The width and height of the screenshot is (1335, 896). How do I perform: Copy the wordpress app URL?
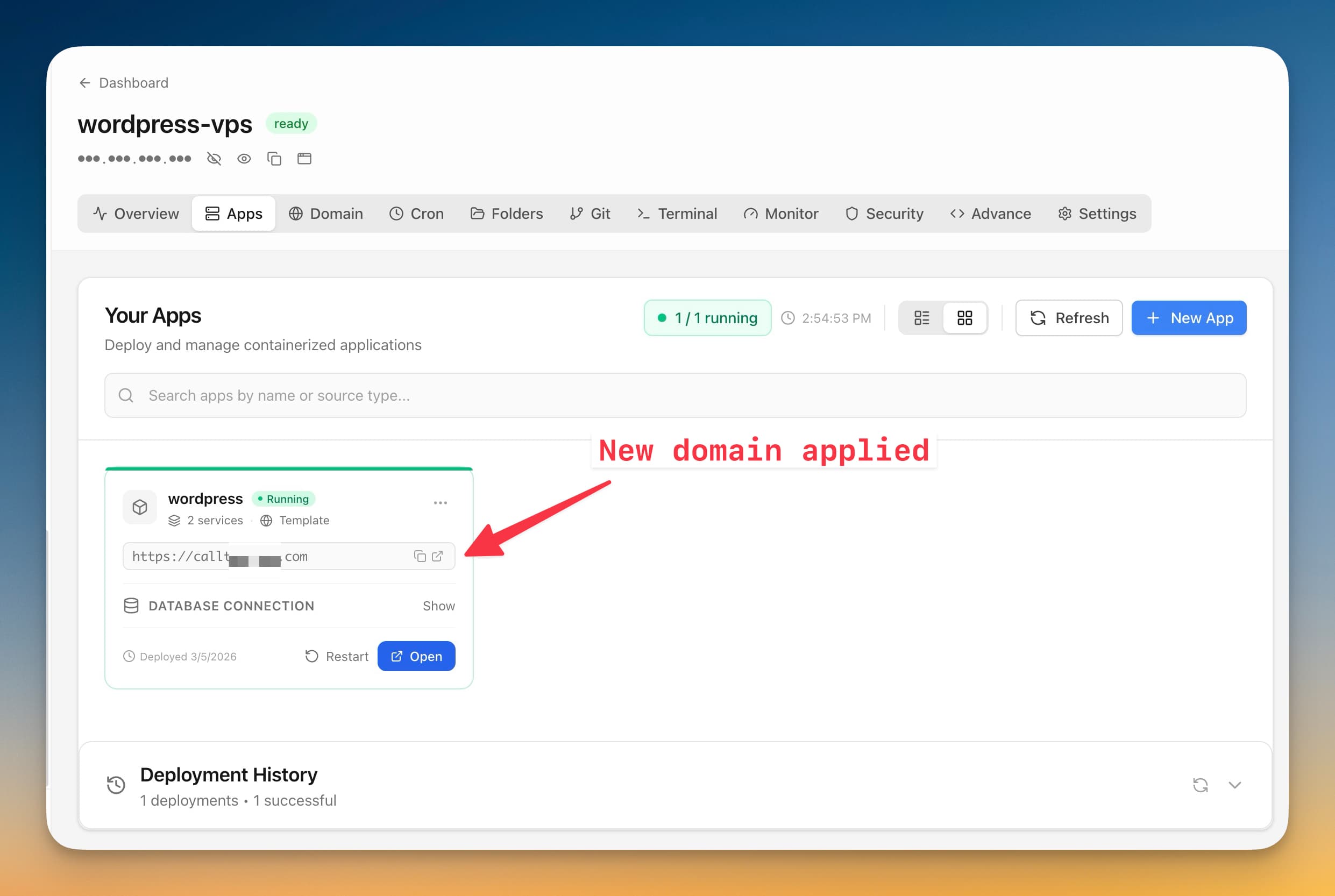click(419, 556)
